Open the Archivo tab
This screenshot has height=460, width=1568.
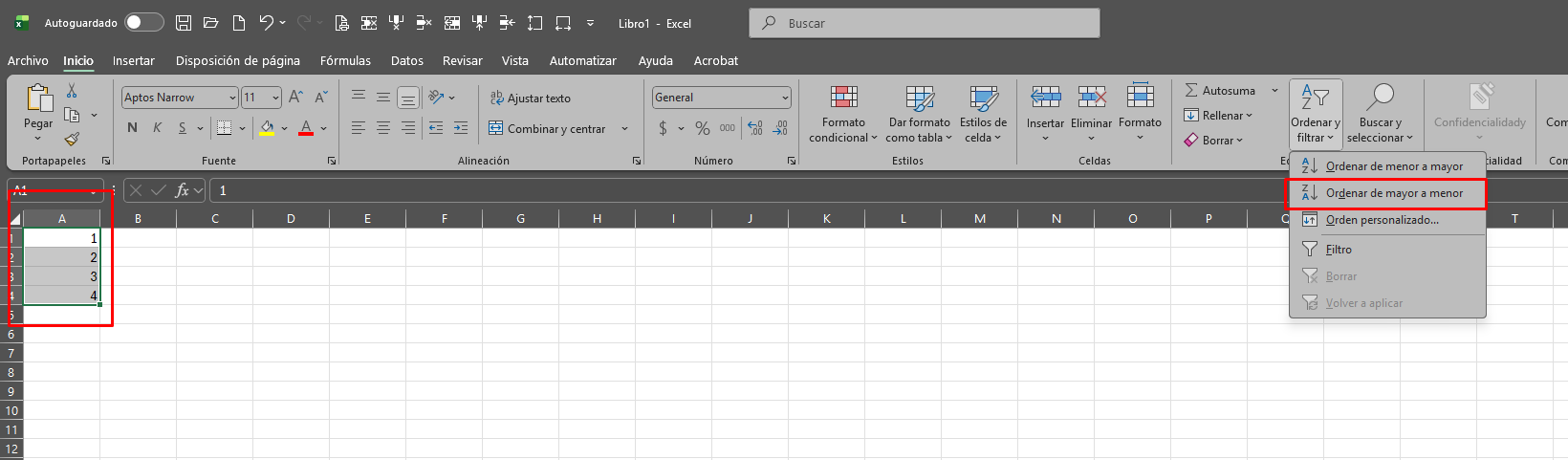point(28,60)
